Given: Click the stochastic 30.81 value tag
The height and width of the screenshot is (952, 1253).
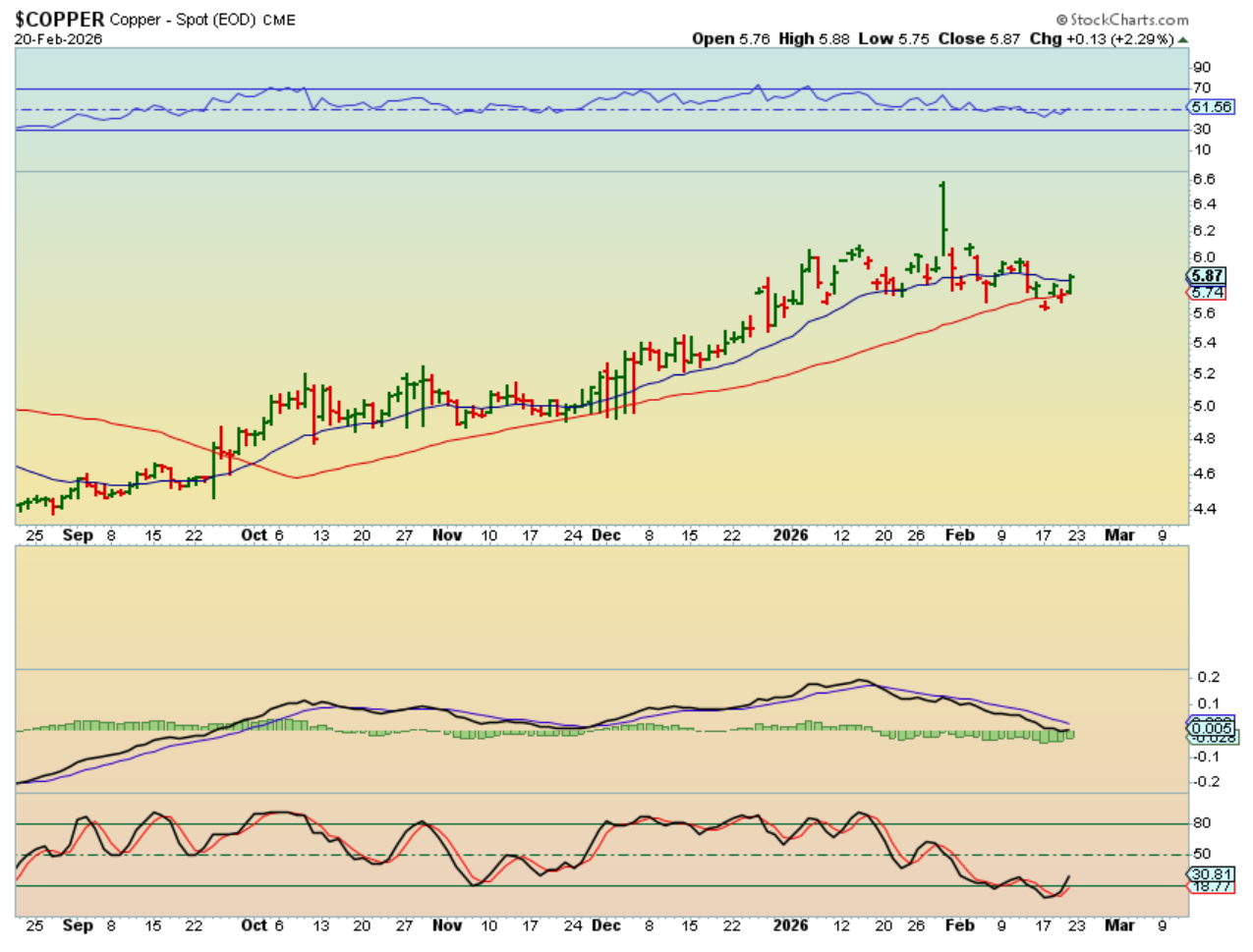Looking at the screenshot, I should [1211, 873].
